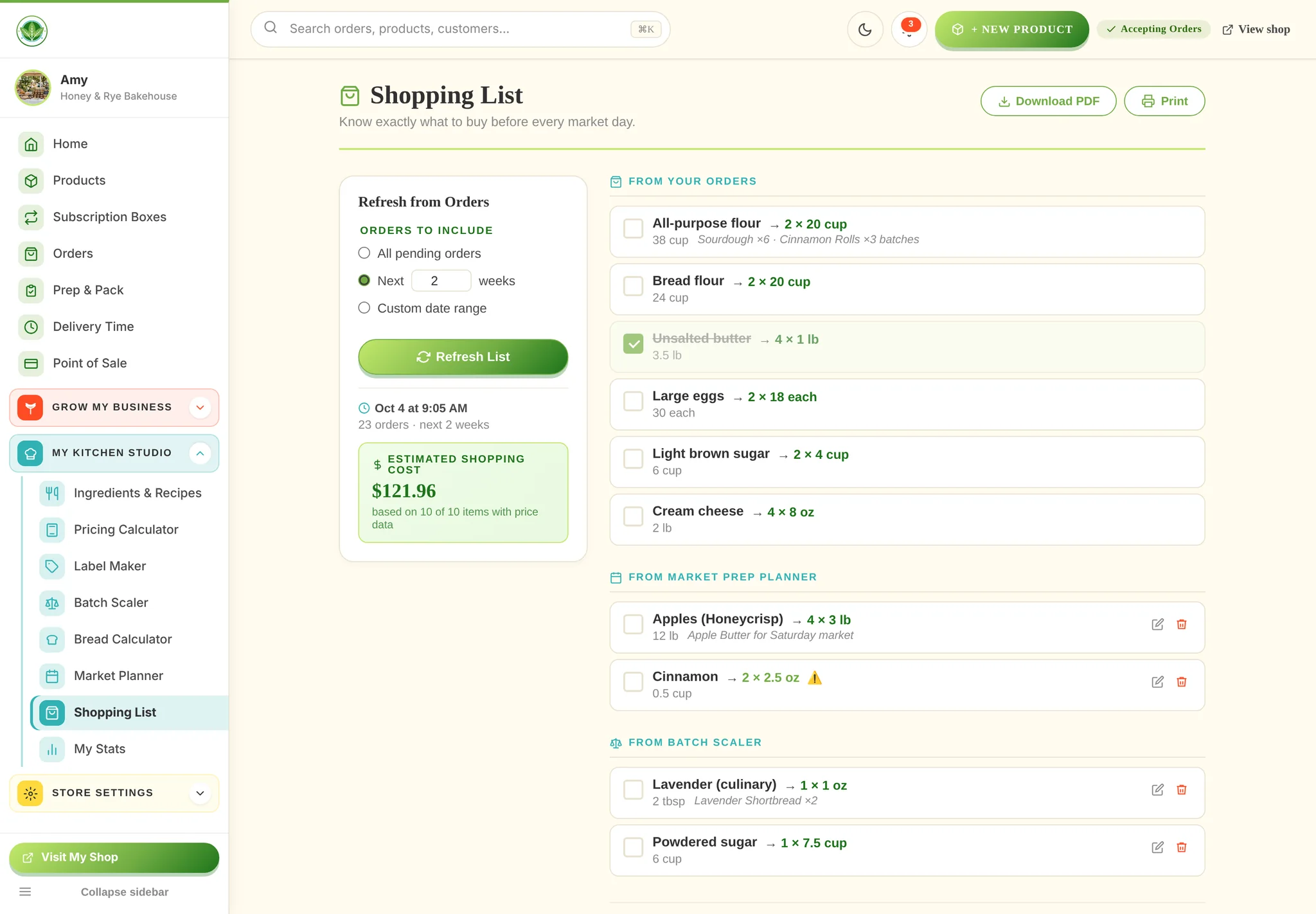The width and height of the screenshot is (1316, 914).
Task: Edit the Apples (Honeycrisp) item
Action: [1157, 624]
